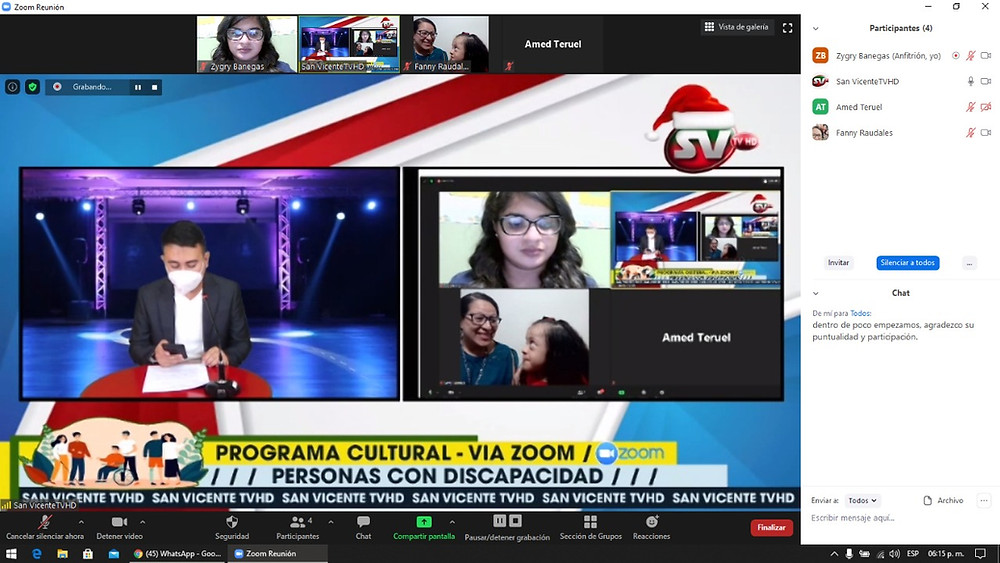
Task: Select Amed Teruel participant name in list
Action: (859, 107)
